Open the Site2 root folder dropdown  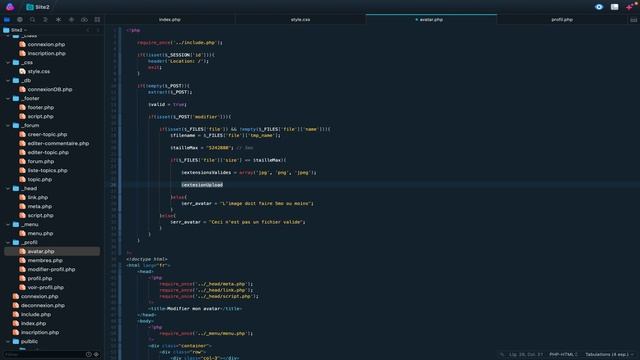pyautogui.click(x=15, y=30)
